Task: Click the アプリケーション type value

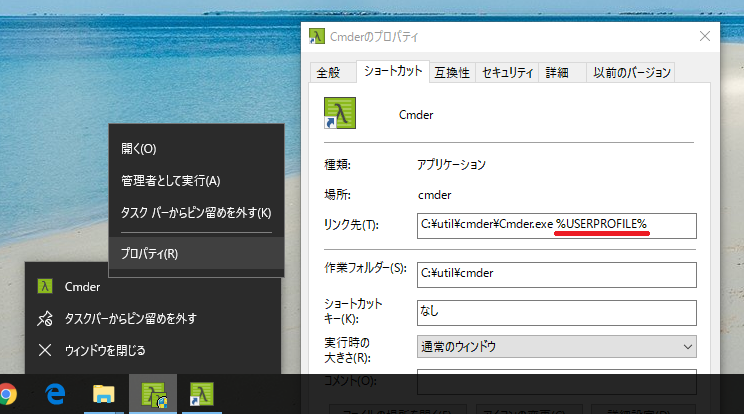Action: click(x=451, y=165)
